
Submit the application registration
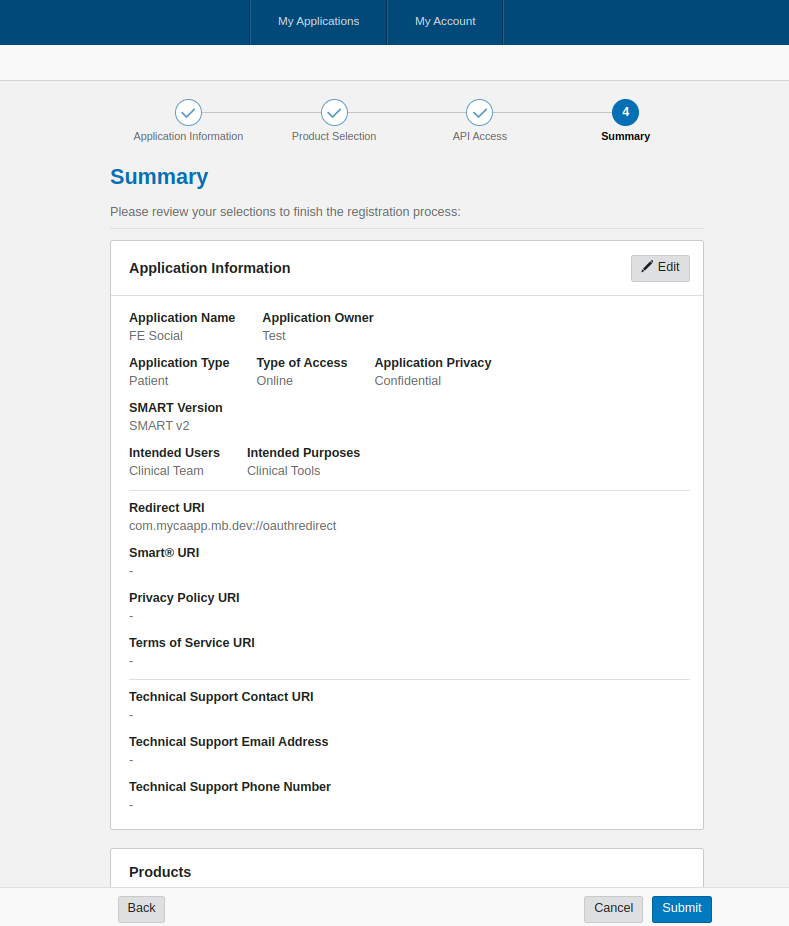pos(681,908)
